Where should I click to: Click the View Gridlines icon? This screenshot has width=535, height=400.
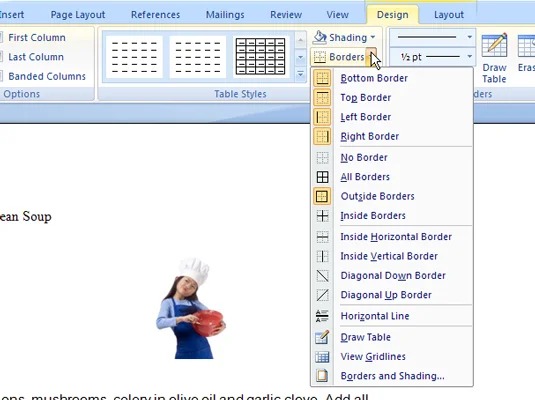click(322, 357)
